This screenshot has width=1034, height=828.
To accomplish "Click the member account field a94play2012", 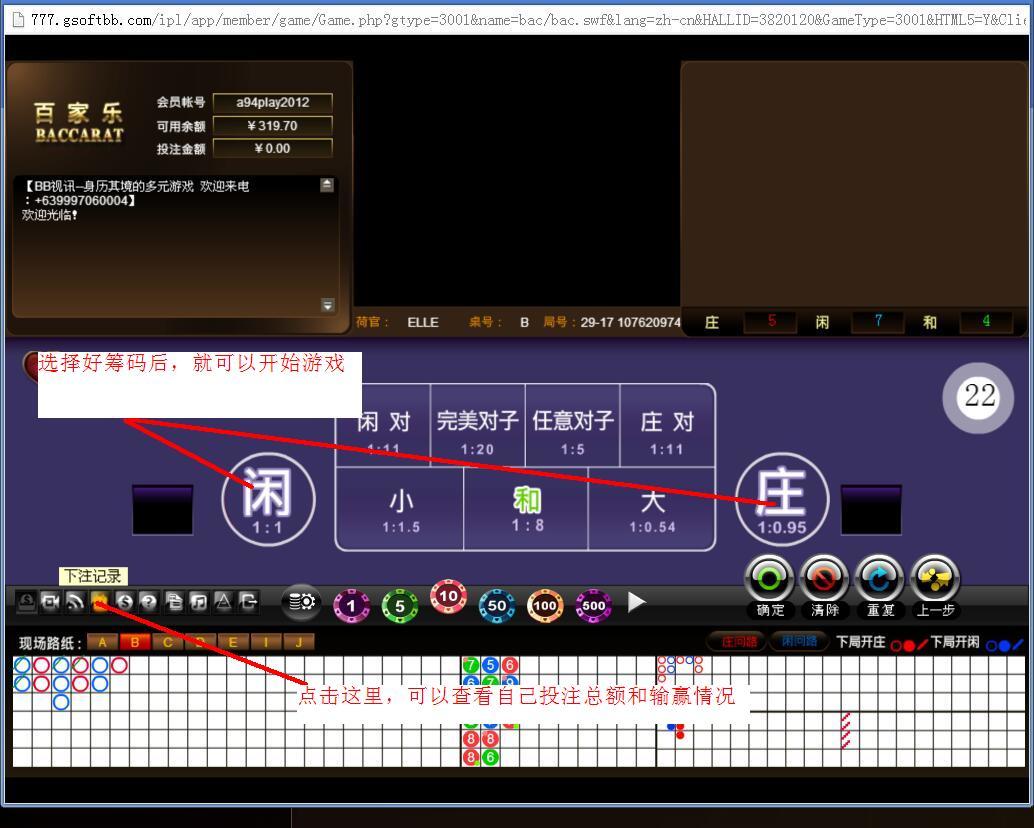I will (x=272, y=102).
